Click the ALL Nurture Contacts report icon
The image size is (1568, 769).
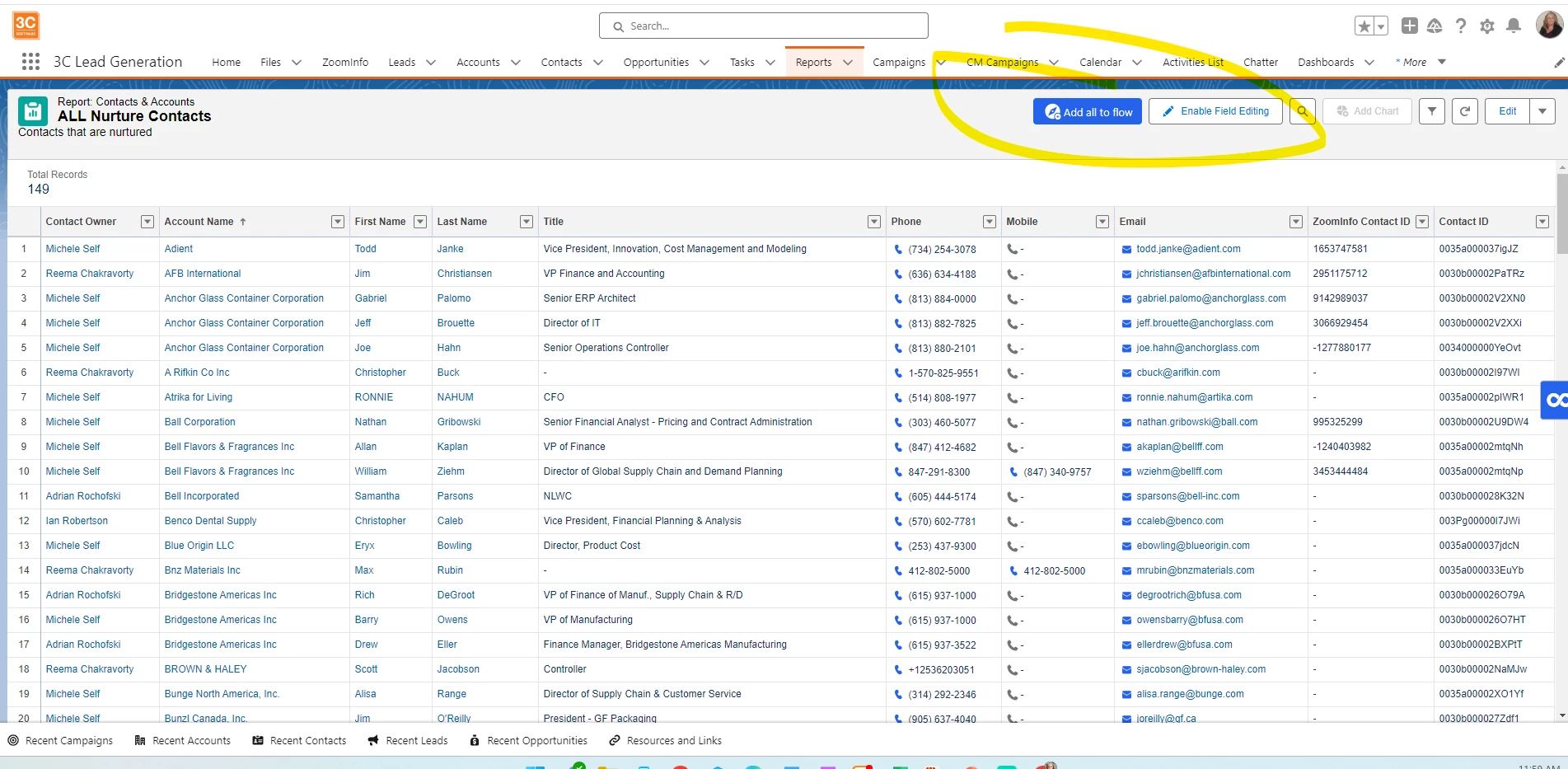point(33,111)
